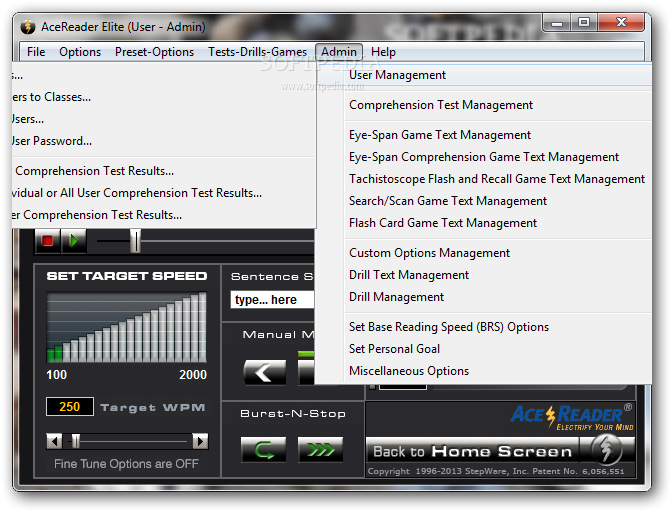Choose the Drill Management entry
The image size is (672, 512).
(x=484, y=297)
